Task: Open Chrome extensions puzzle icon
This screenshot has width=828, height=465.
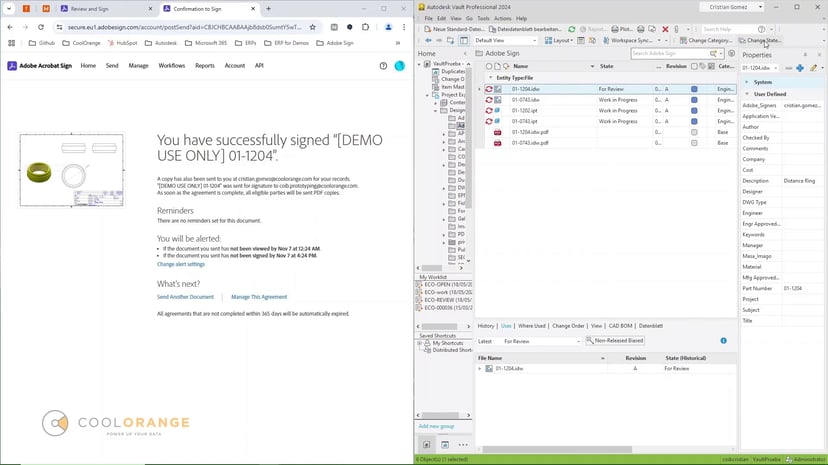Action: pyautogui.click(x=365, y=27)
